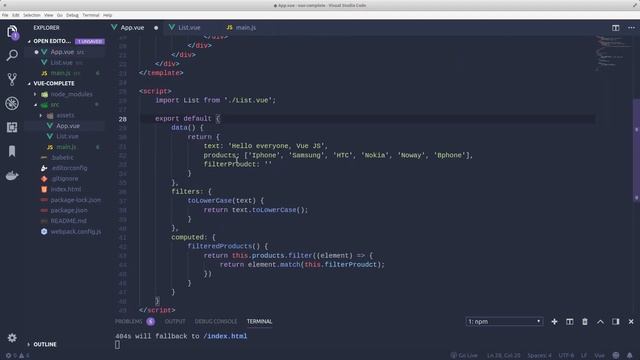Collapse the src folder
The width and height of the screenshot is (640, 360).
click(35, 105)
